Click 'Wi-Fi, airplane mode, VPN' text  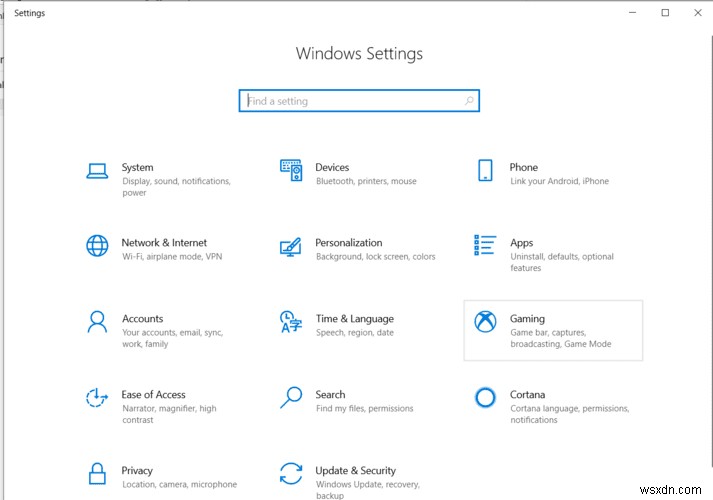pyautogui.click(x=172, y=257)
